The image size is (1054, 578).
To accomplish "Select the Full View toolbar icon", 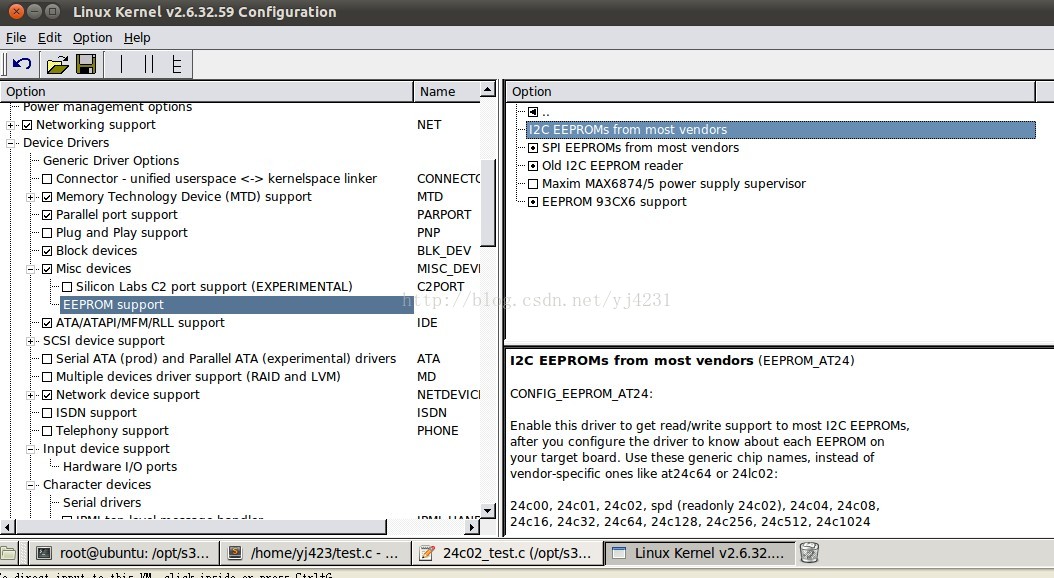I will pyautogui.click(x=177, y=65).
